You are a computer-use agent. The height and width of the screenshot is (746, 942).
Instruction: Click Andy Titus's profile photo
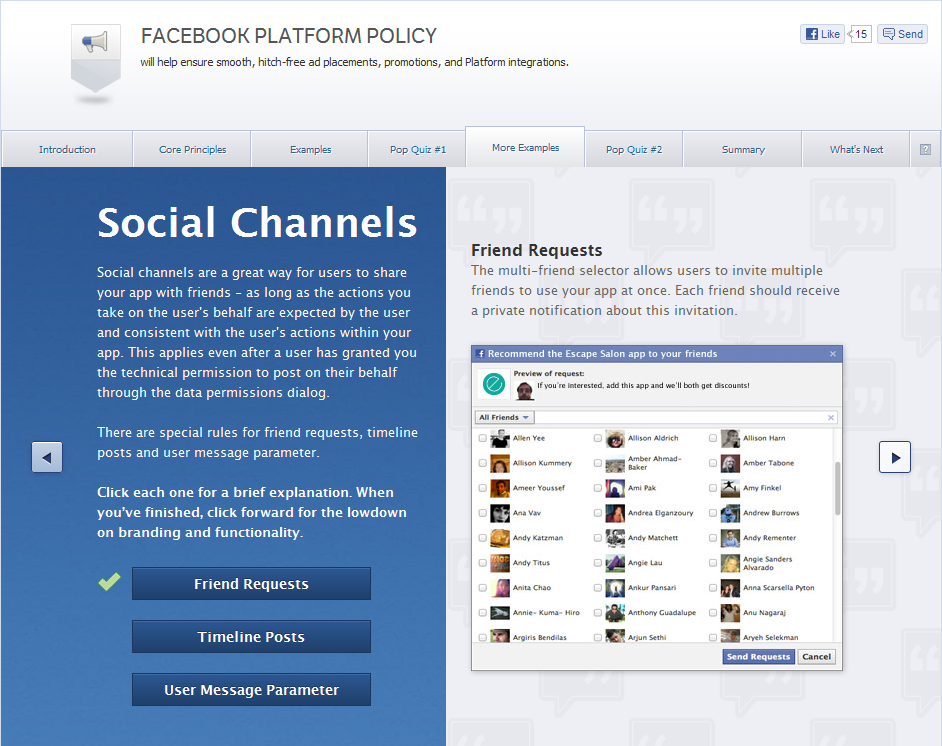pos(500,563)
